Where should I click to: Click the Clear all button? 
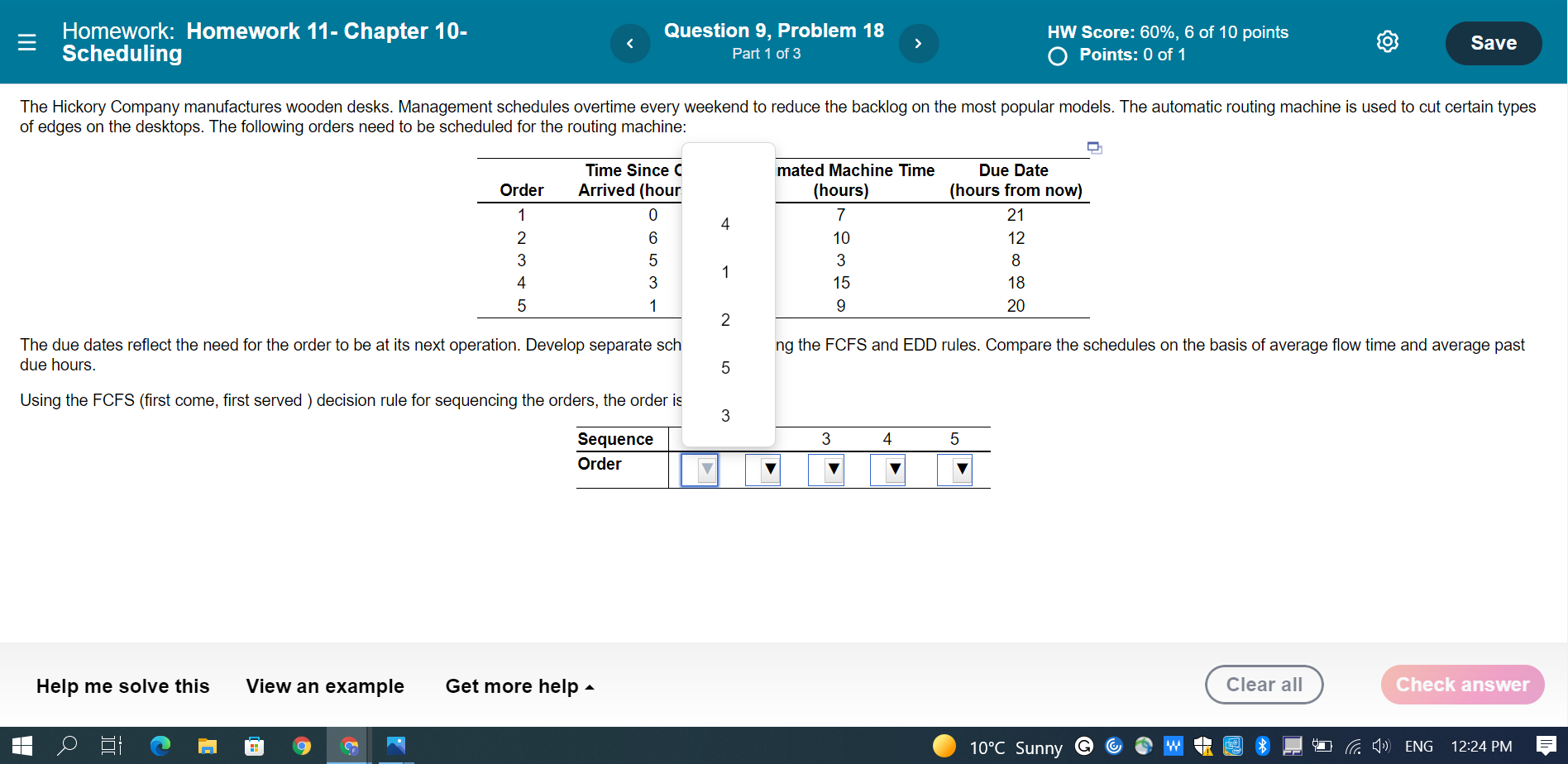[1264, 685]
